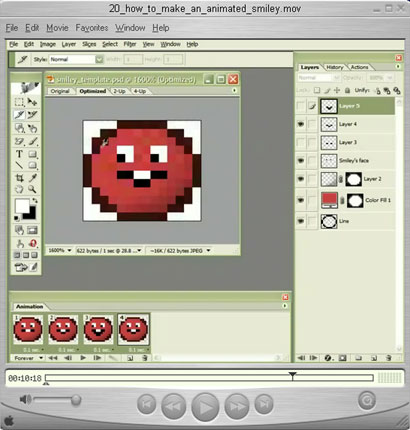Viewport: 410px width, 430px height.
Task: Click the QuickTime volume slider knob
Action: coord(76,400)
